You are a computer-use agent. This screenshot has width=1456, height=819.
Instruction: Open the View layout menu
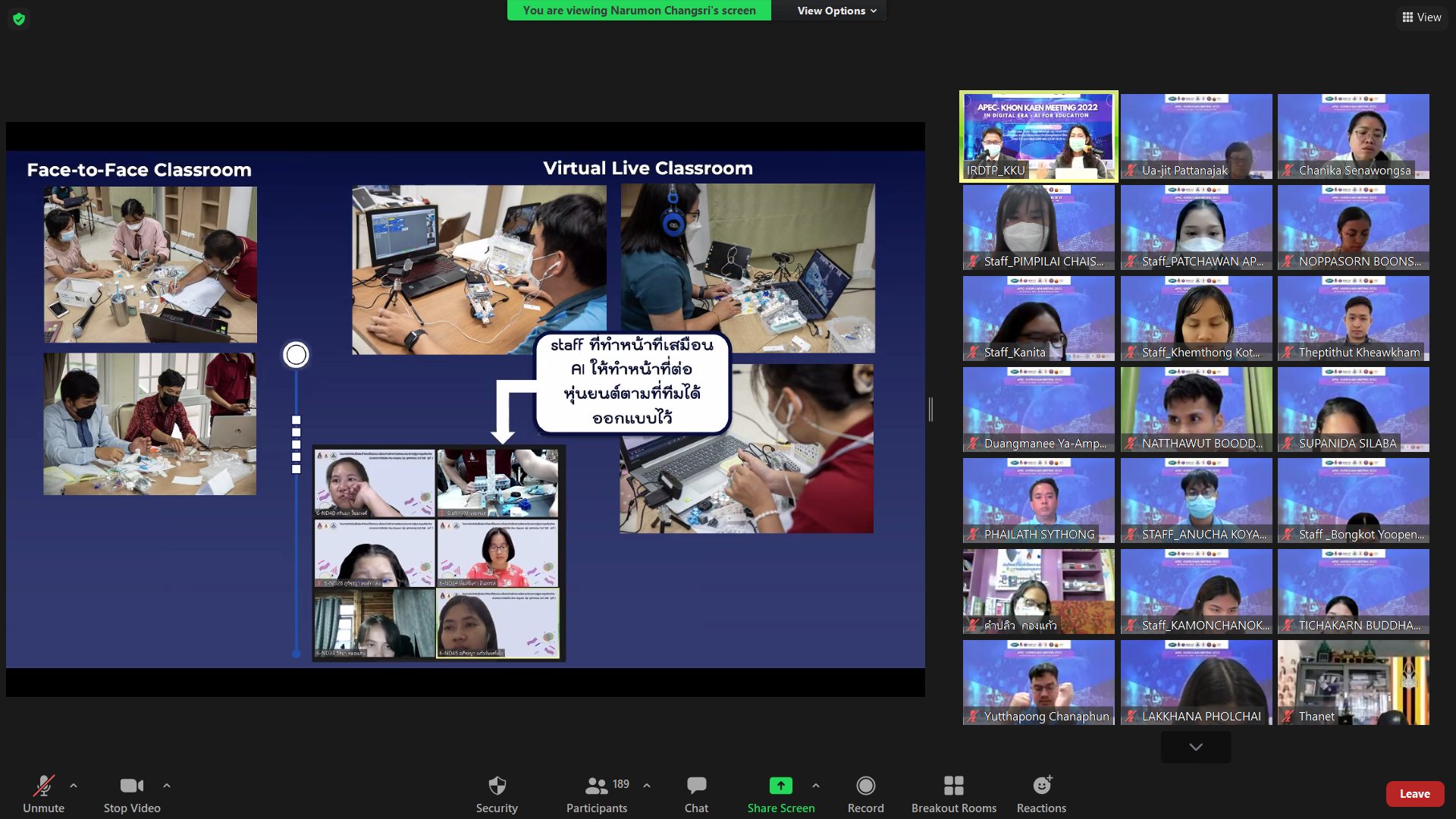tap(1421, 17)
